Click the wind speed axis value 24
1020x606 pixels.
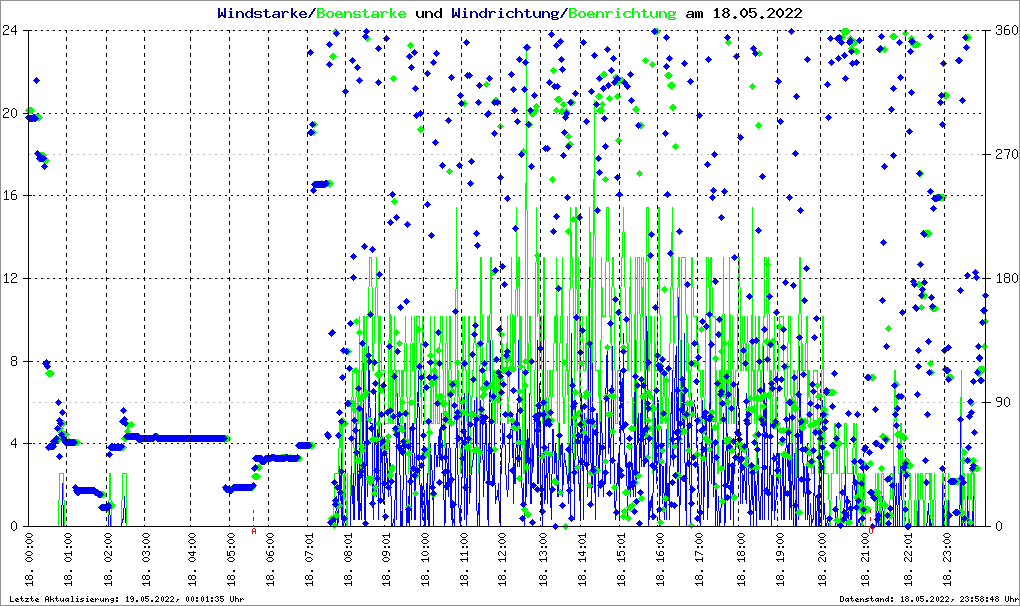point(10,31)
